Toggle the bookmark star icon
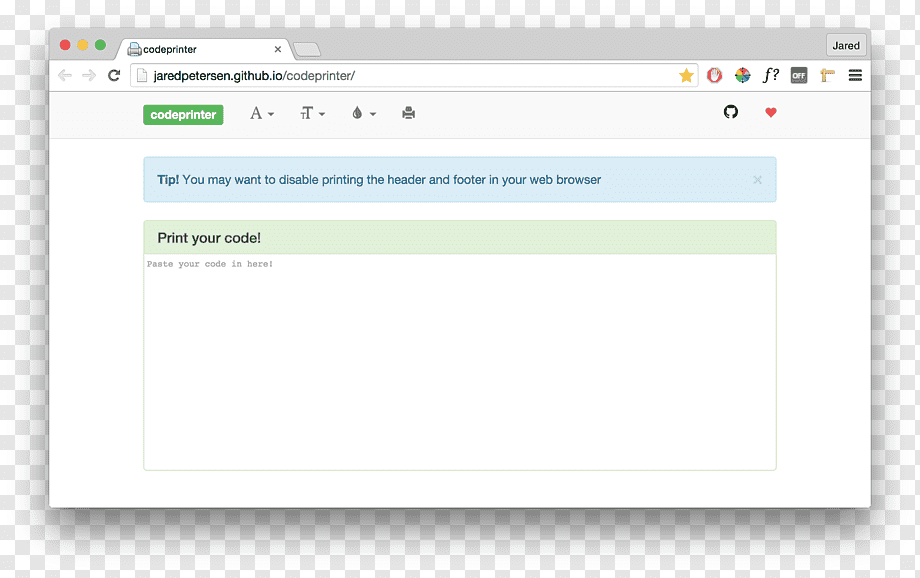The image size is (920, 578). click(x=686, y=75)
